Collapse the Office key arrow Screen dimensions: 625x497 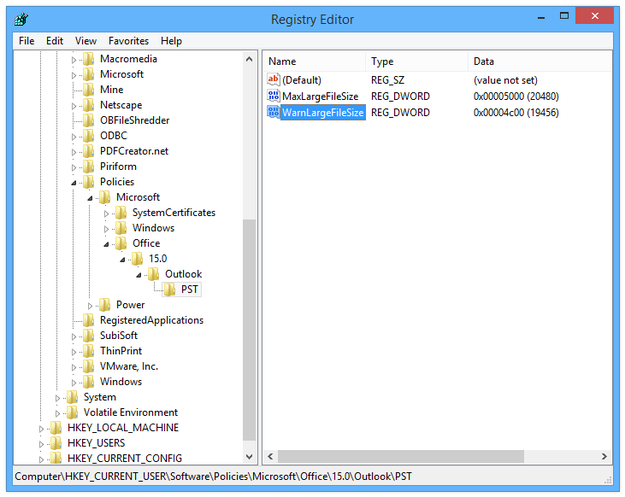(x=106, y=244)
